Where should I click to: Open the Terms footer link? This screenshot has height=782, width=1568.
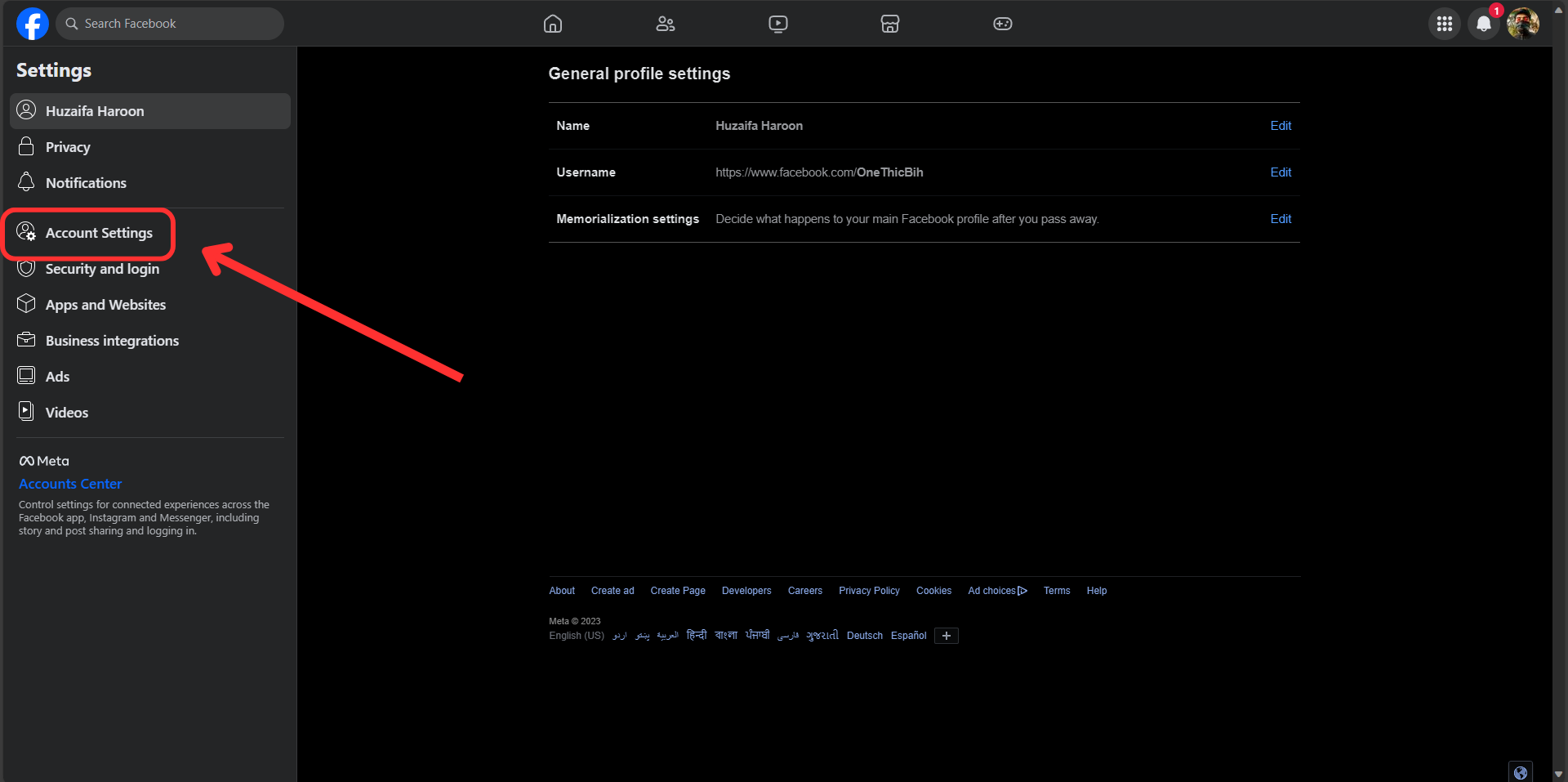click(x=1057, y=591)
